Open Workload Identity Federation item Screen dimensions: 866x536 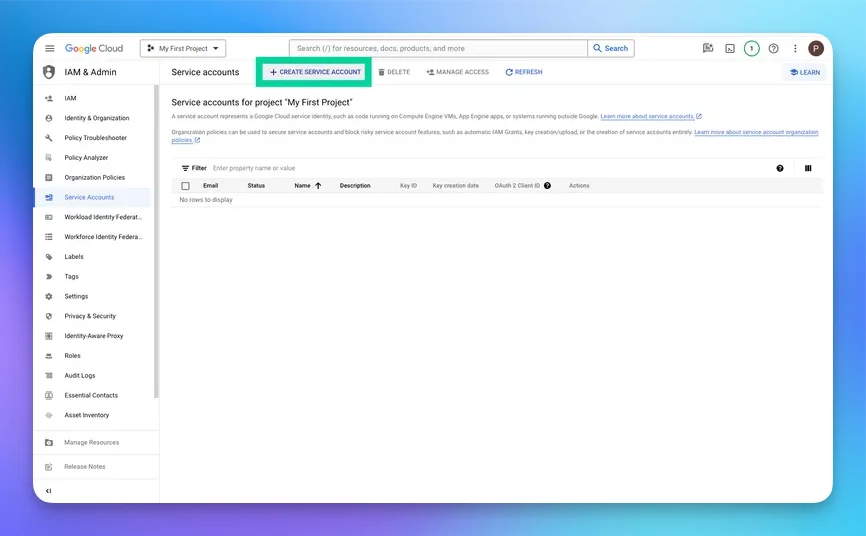click(x=92, y=217)
